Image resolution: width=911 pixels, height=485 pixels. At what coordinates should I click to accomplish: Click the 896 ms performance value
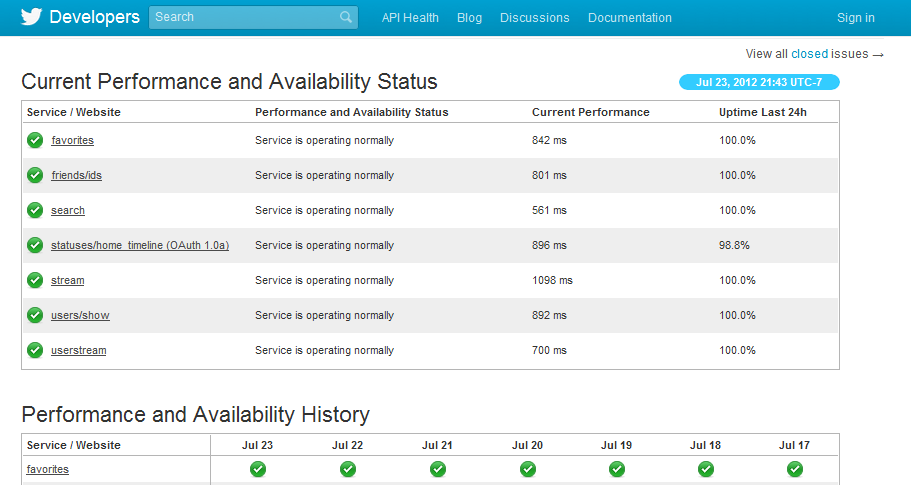pyautogui.click(x=549, y=245)
